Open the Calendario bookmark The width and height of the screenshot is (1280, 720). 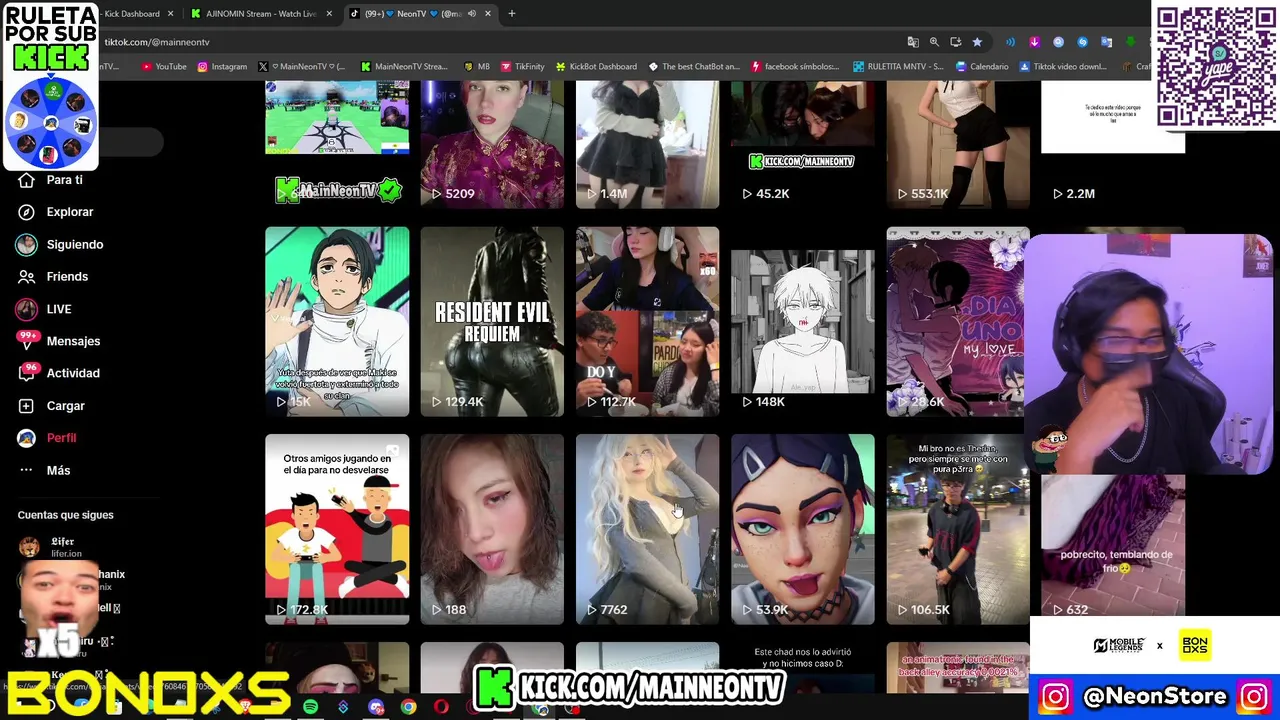click(x=982, y=67)
